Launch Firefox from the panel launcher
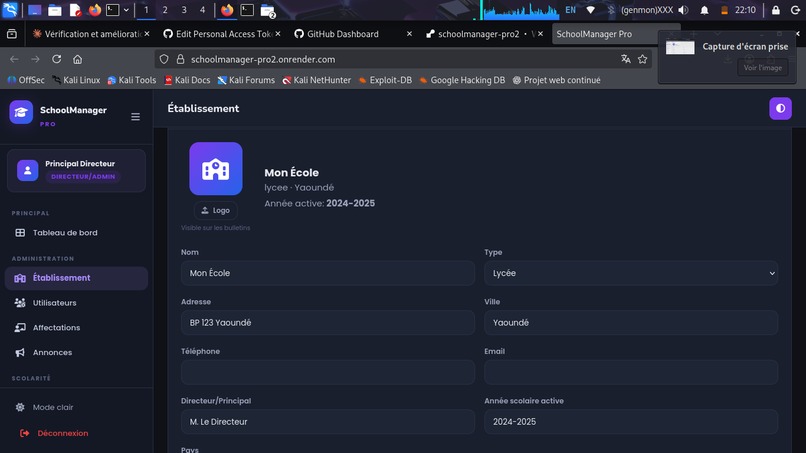This screenshot has height=453, width=806. pyautogui.click(x=95, y=10)
